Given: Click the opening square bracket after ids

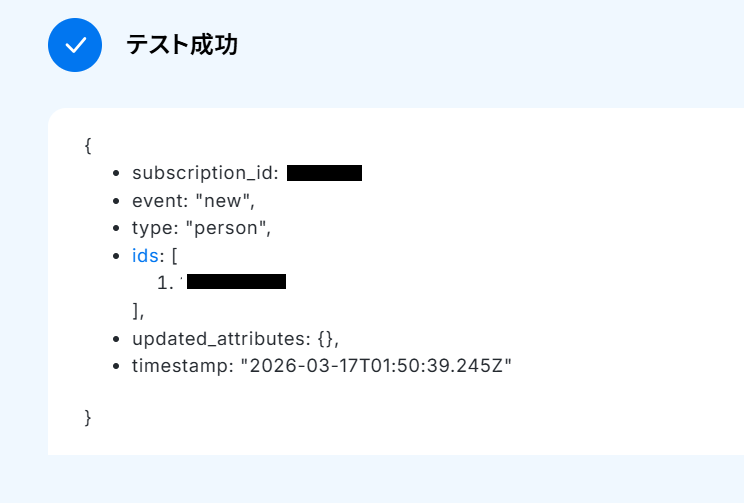Looking at the screenshot, I should tap(174, 256).
